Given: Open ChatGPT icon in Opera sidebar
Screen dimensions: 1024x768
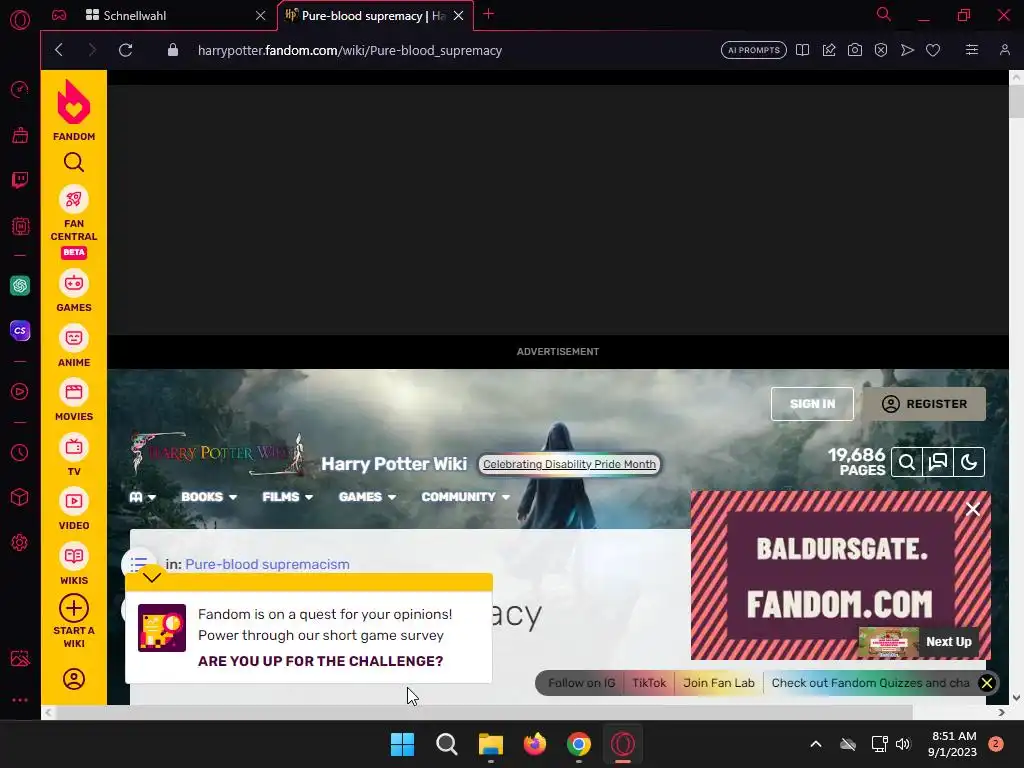Looking at the screenshot, I should point(20,285).
